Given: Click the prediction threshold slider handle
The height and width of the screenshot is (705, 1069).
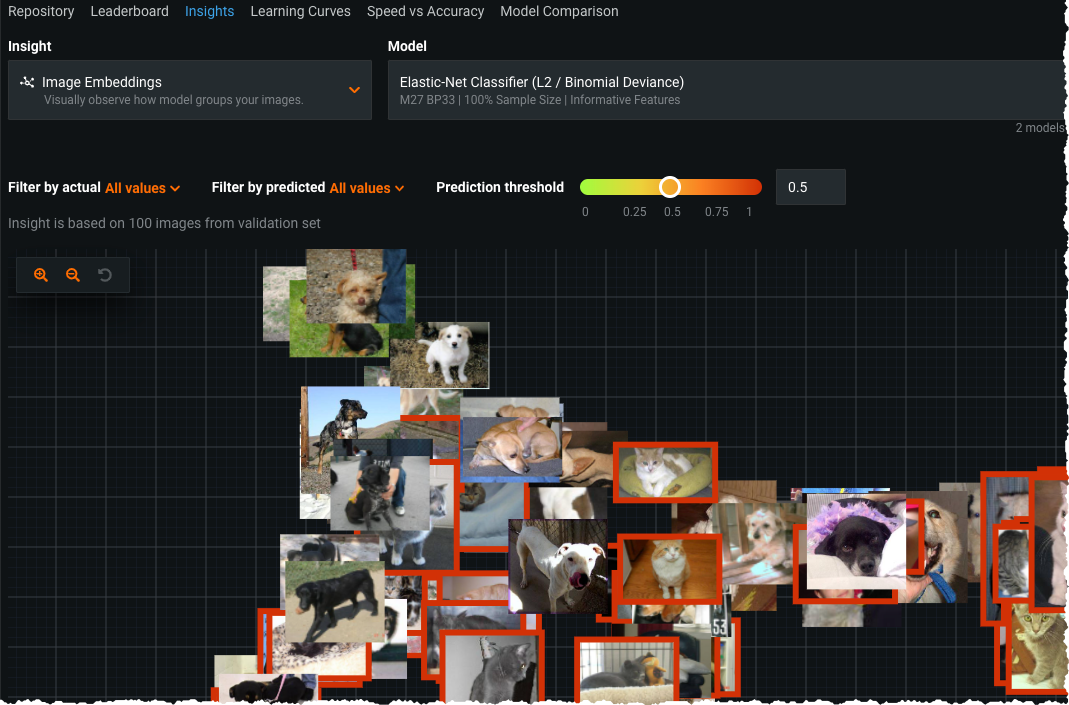Looking at the screenshot, I should pos(670,187).
